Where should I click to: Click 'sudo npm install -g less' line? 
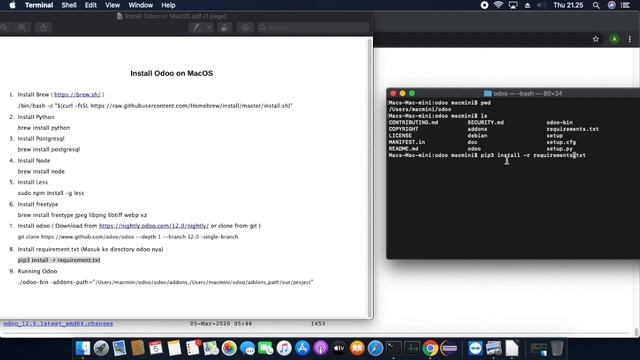point(51,193)
